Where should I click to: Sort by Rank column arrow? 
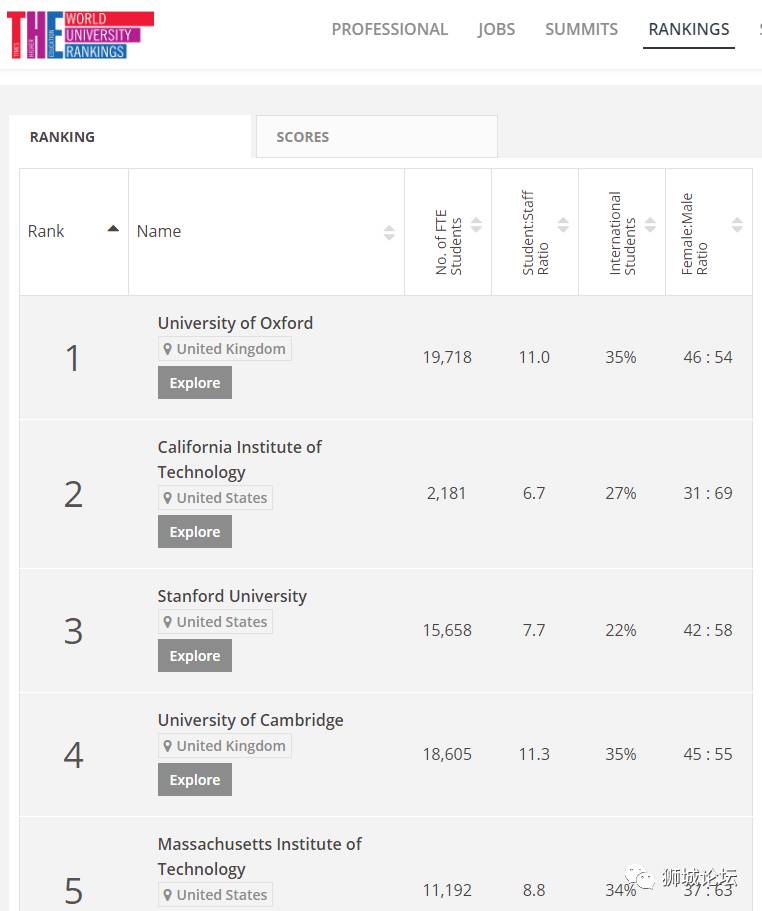click(x=113, y=229)
